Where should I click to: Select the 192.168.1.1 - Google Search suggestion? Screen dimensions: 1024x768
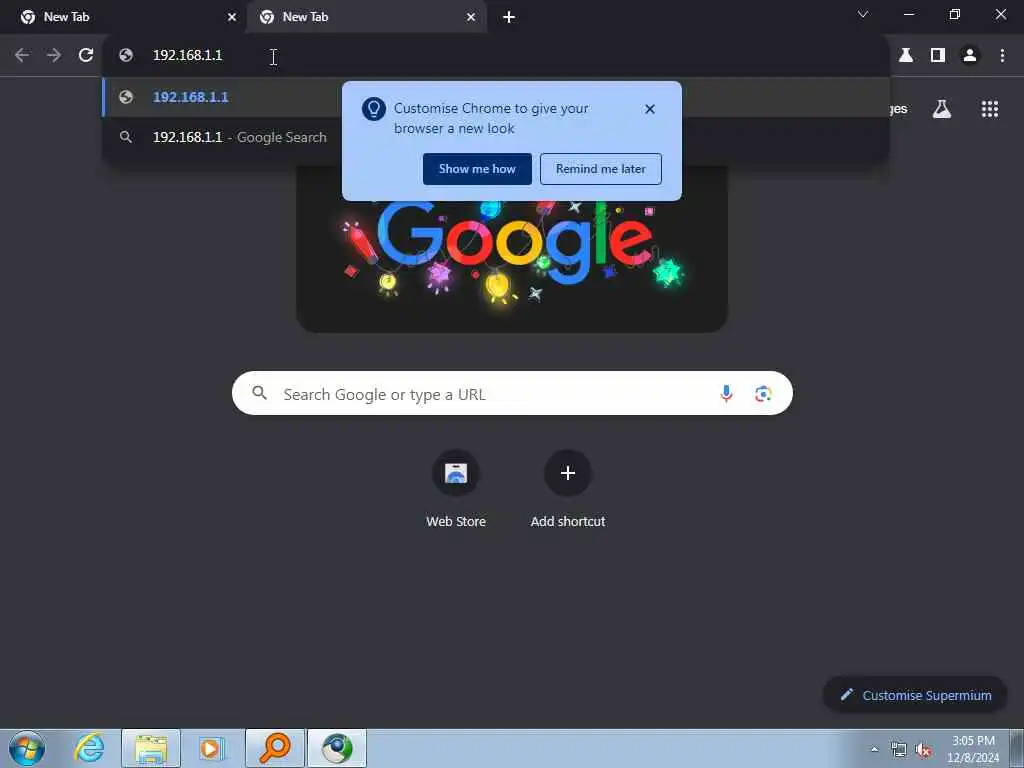pos(222,137)
